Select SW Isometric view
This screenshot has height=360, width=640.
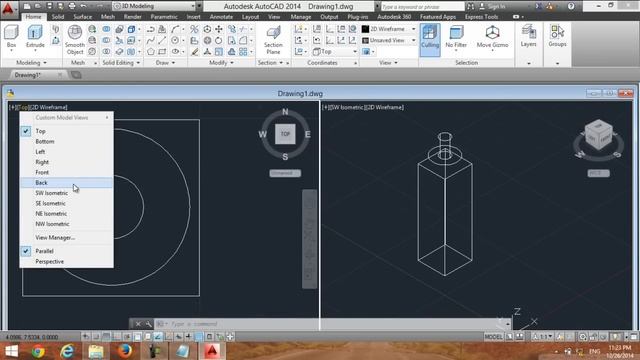coord(67,193)
